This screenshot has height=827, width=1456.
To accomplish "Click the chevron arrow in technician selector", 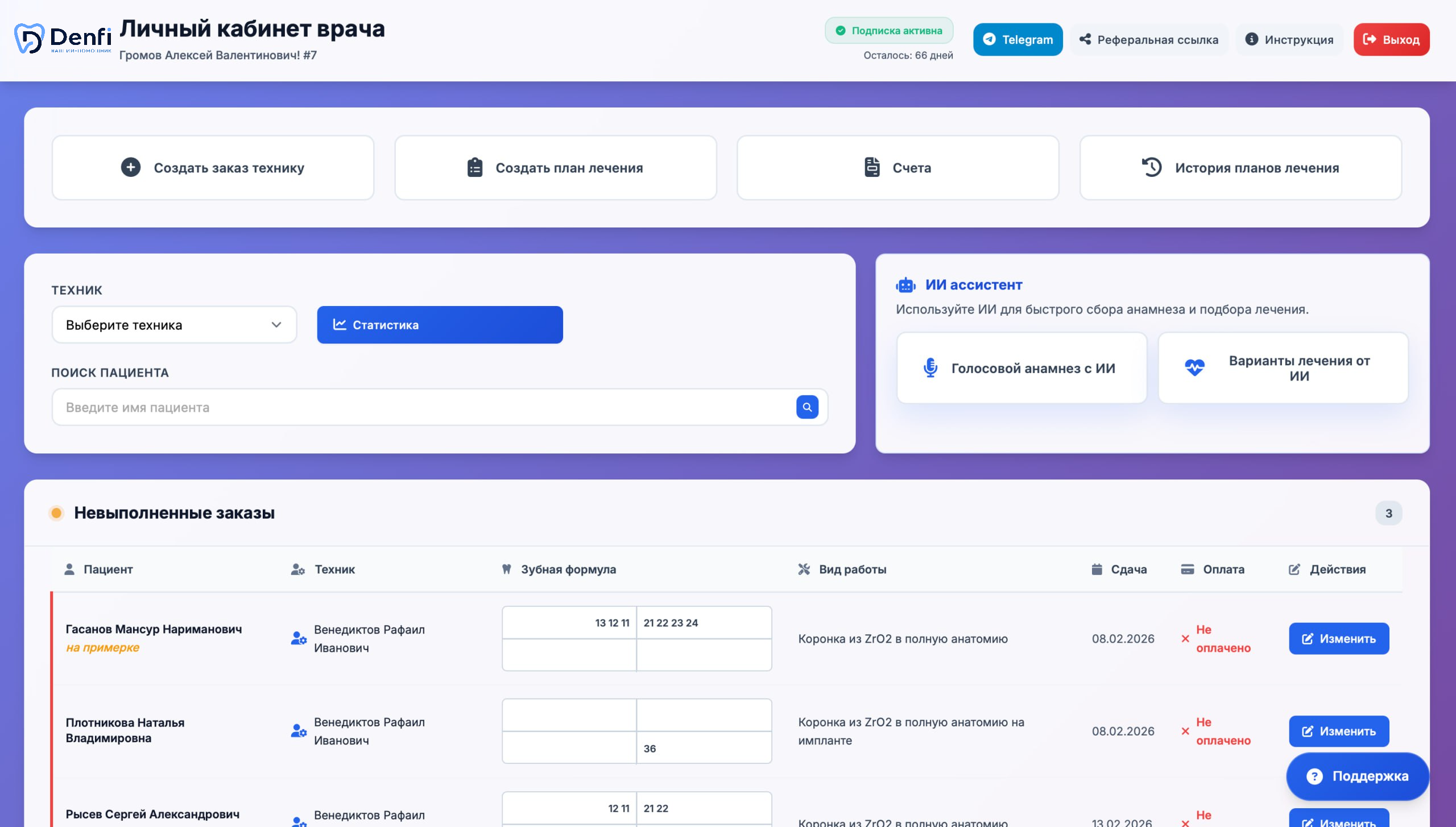I will pyautogui.click(x=276, y=325).
